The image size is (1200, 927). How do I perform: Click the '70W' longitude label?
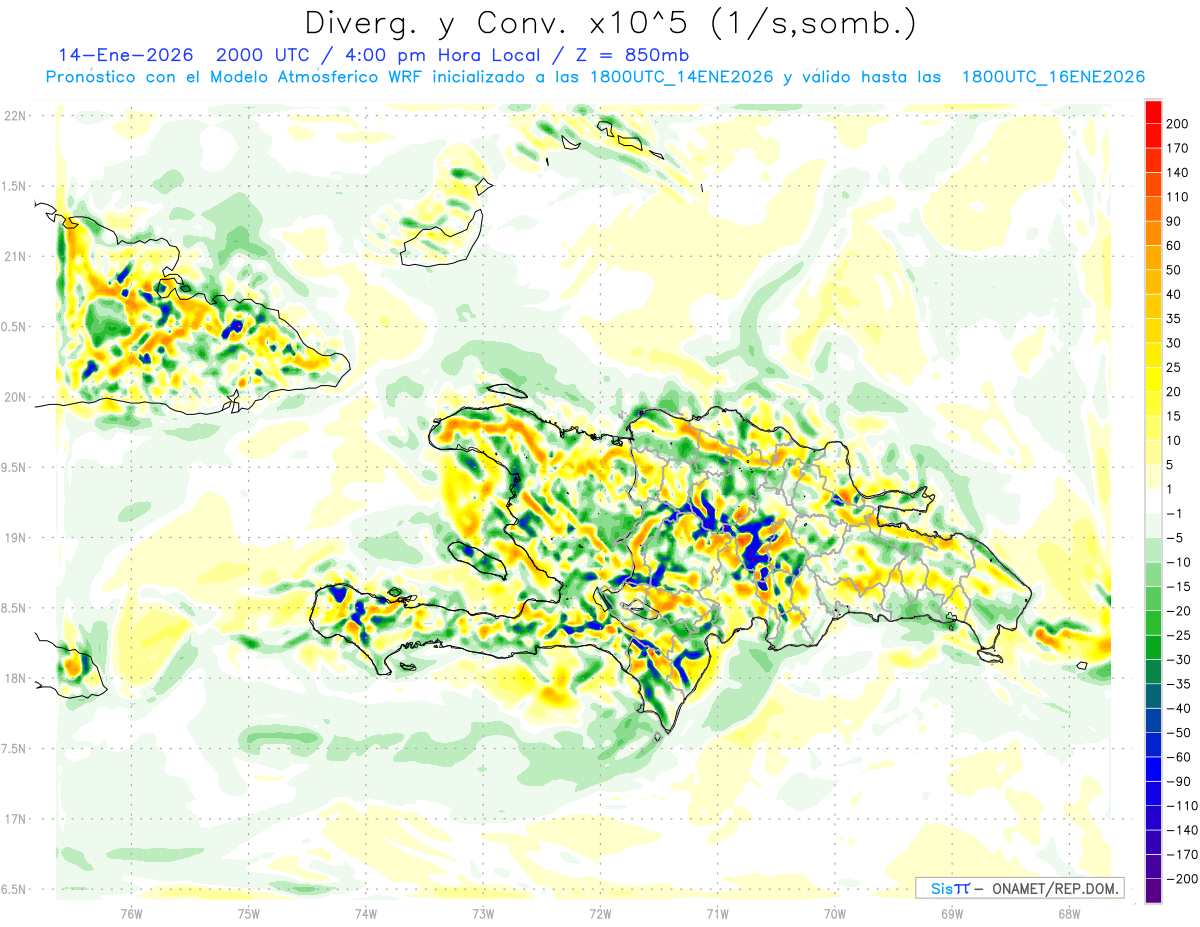point(835,913)
